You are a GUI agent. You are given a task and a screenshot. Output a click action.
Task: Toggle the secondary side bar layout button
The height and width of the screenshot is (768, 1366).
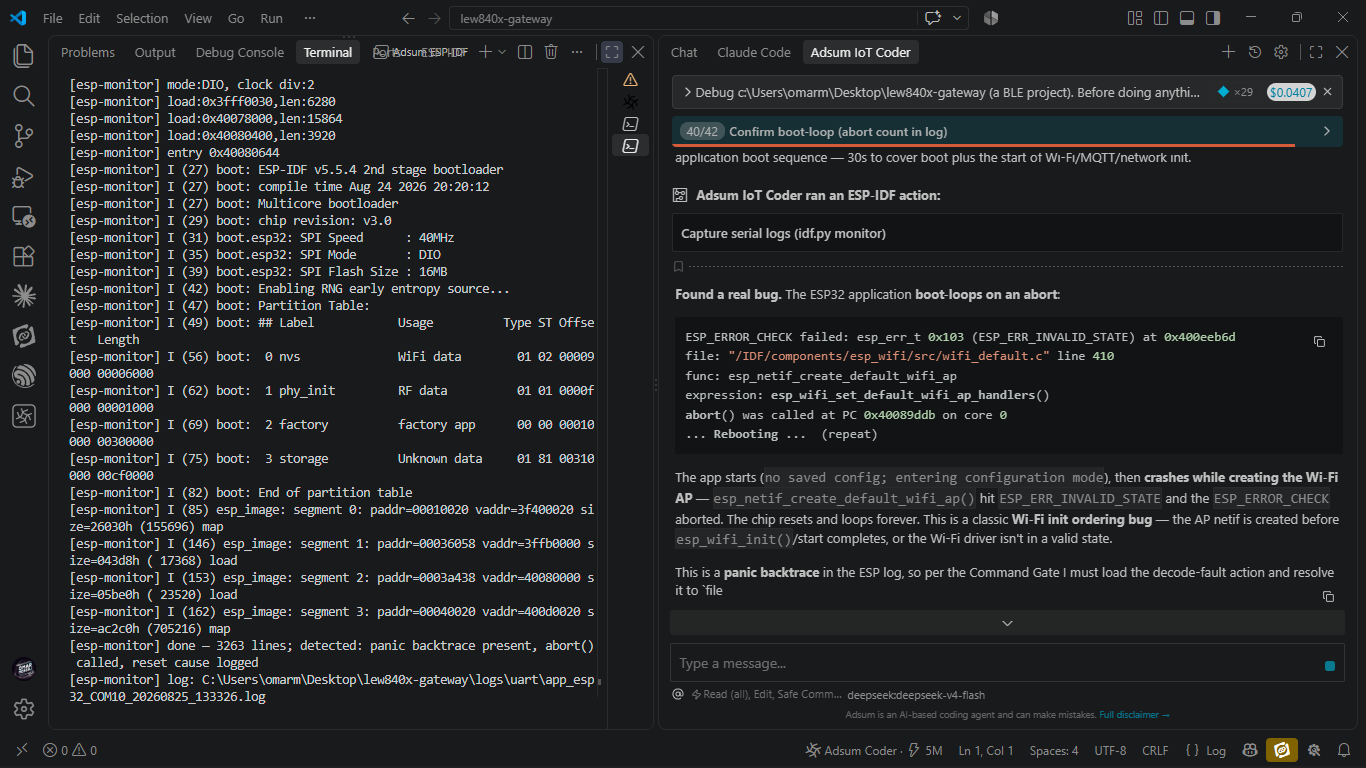click(x=1213, y=18)
